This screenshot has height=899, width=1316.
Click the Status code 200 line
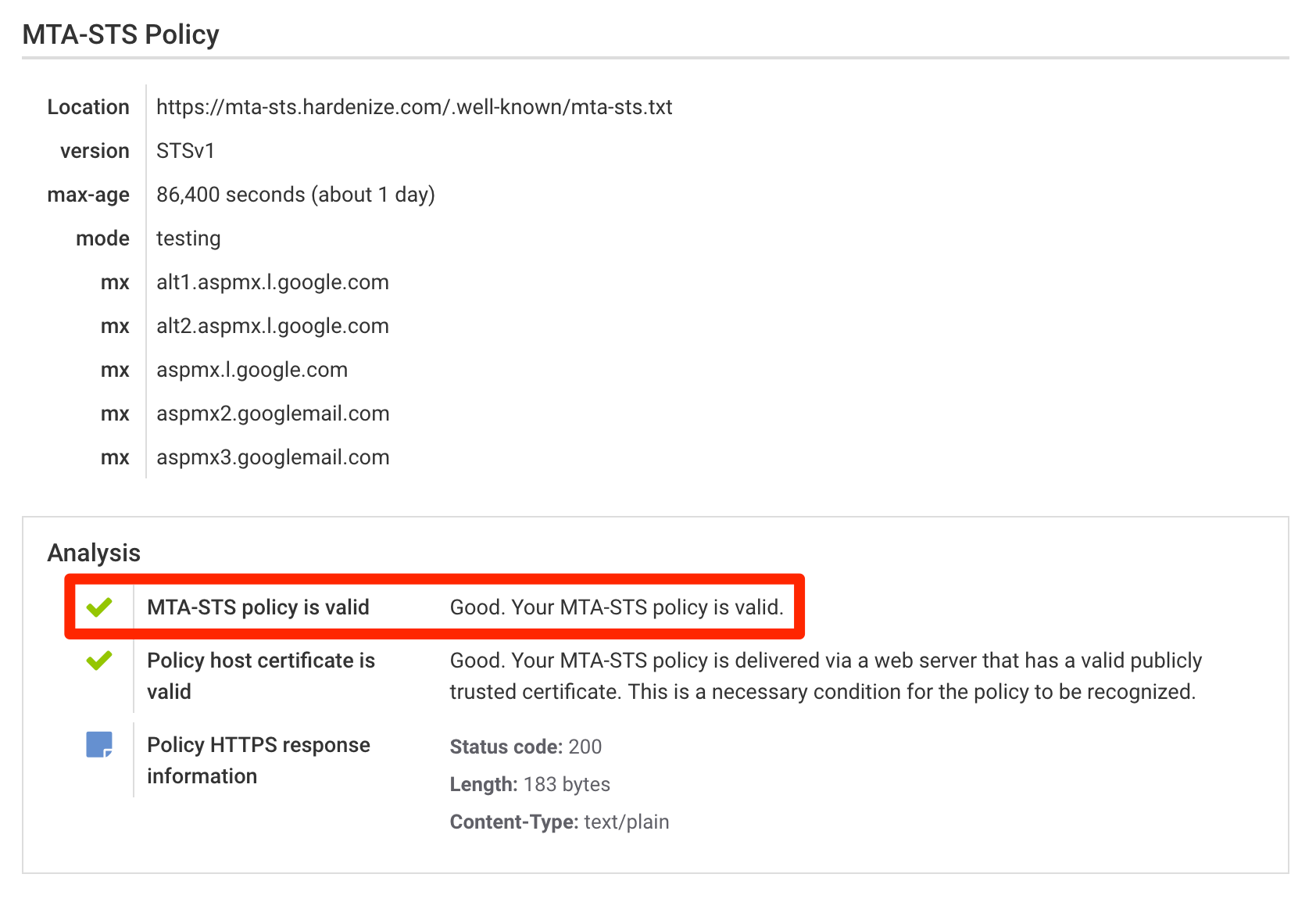(x=526, y=747)
